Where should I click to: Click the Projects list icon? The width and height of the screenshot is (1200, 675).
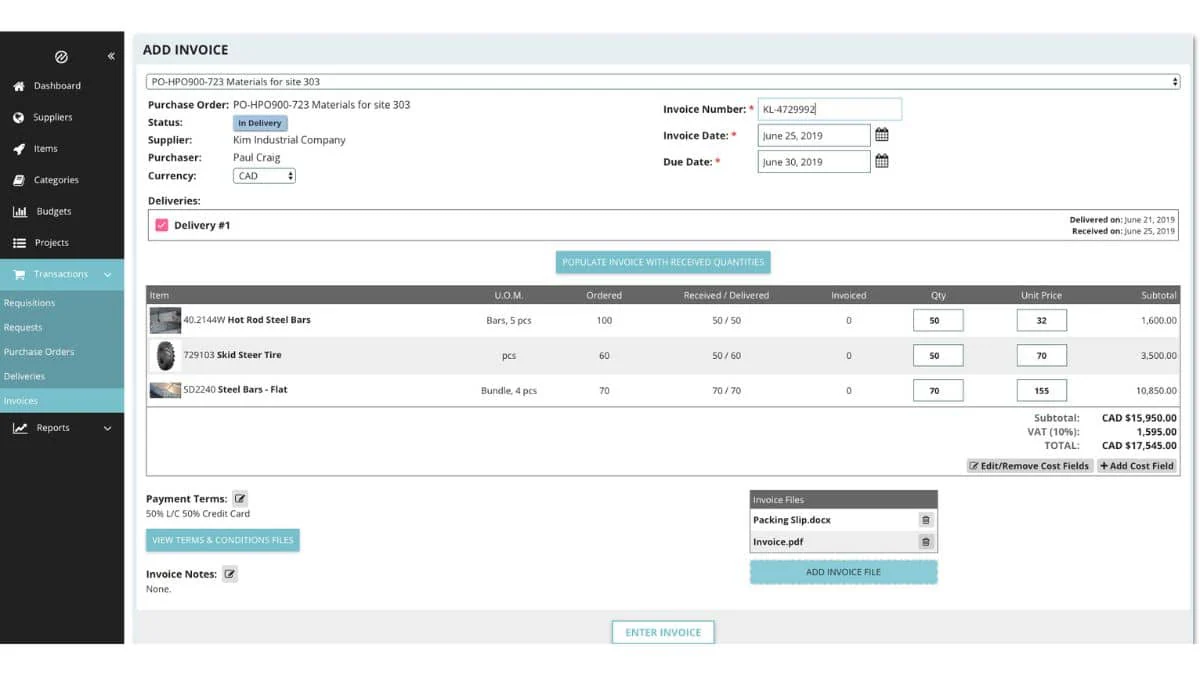(18, 243)
